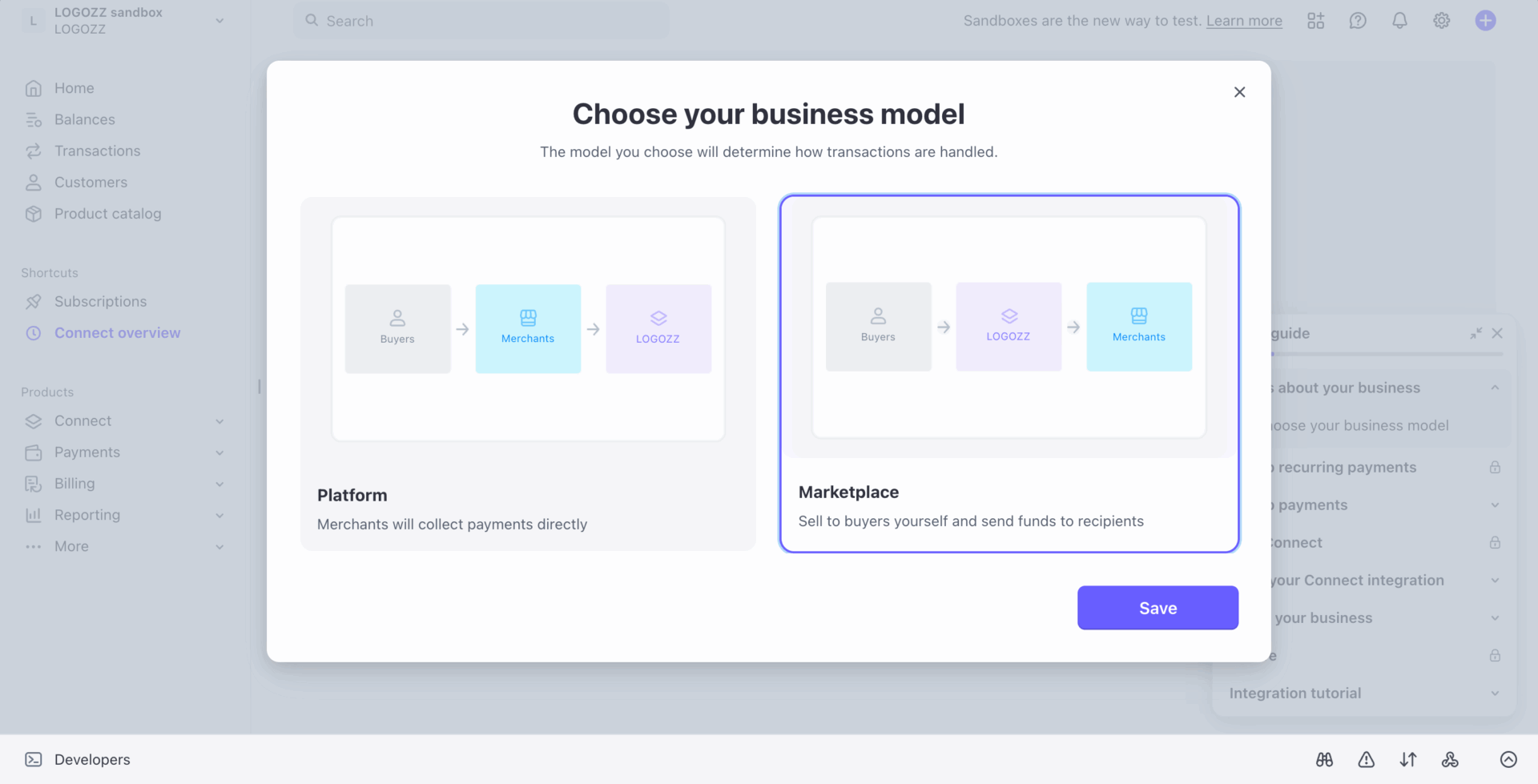Viewport: 1538px width, 784px height.
Task: Click the purple plus create icon
Action: coord(1486,20)
